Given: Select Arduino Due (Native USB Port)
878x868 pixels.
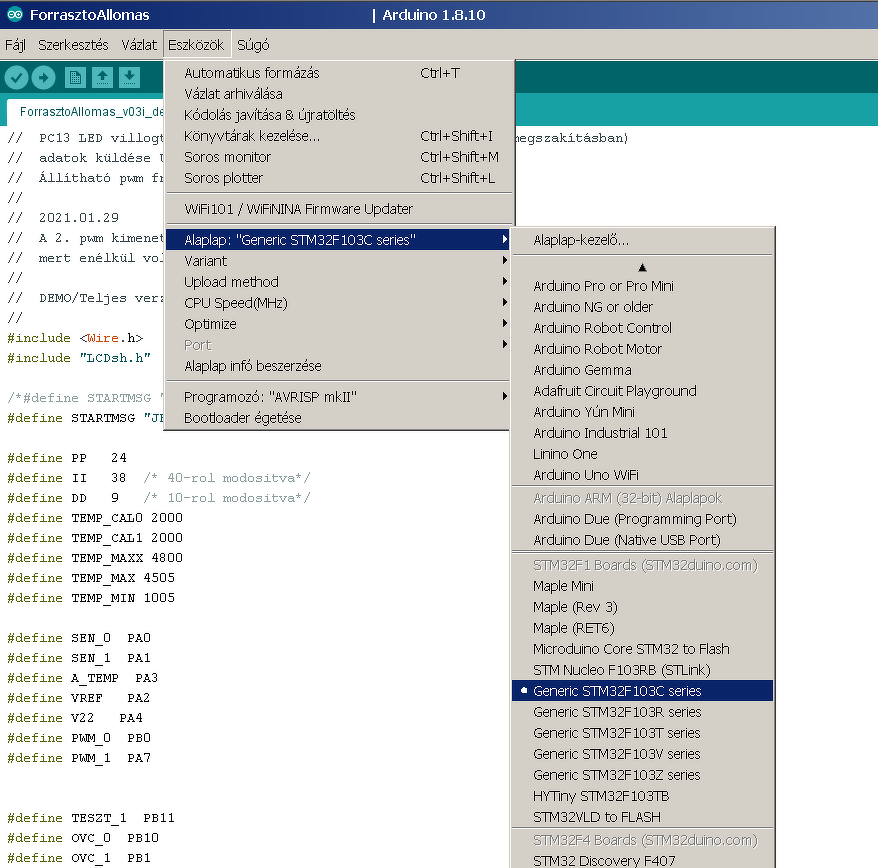Looking at the screenshot, I should (642, 540).
